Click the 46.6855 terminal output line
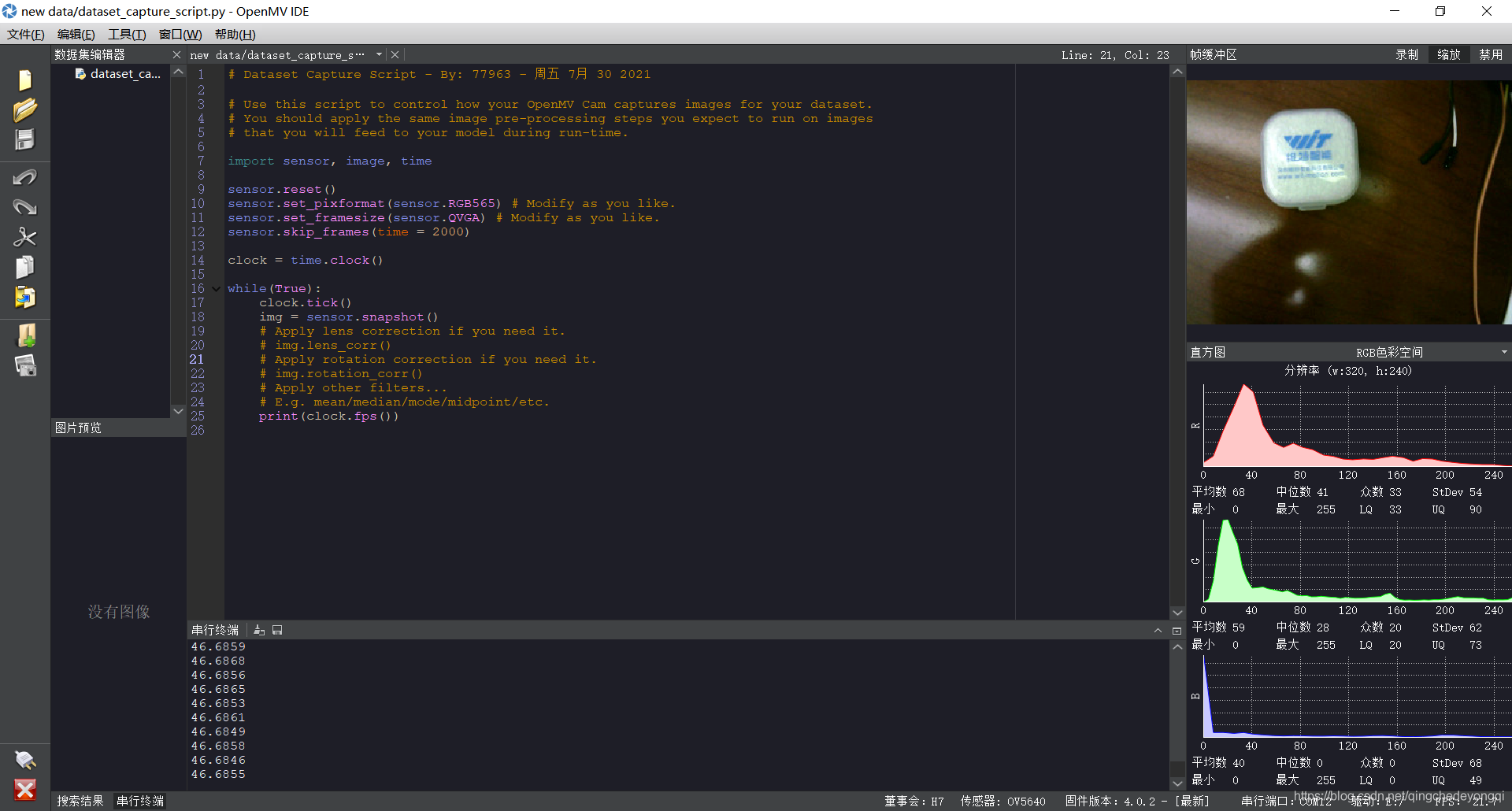 tap(218, 775)
